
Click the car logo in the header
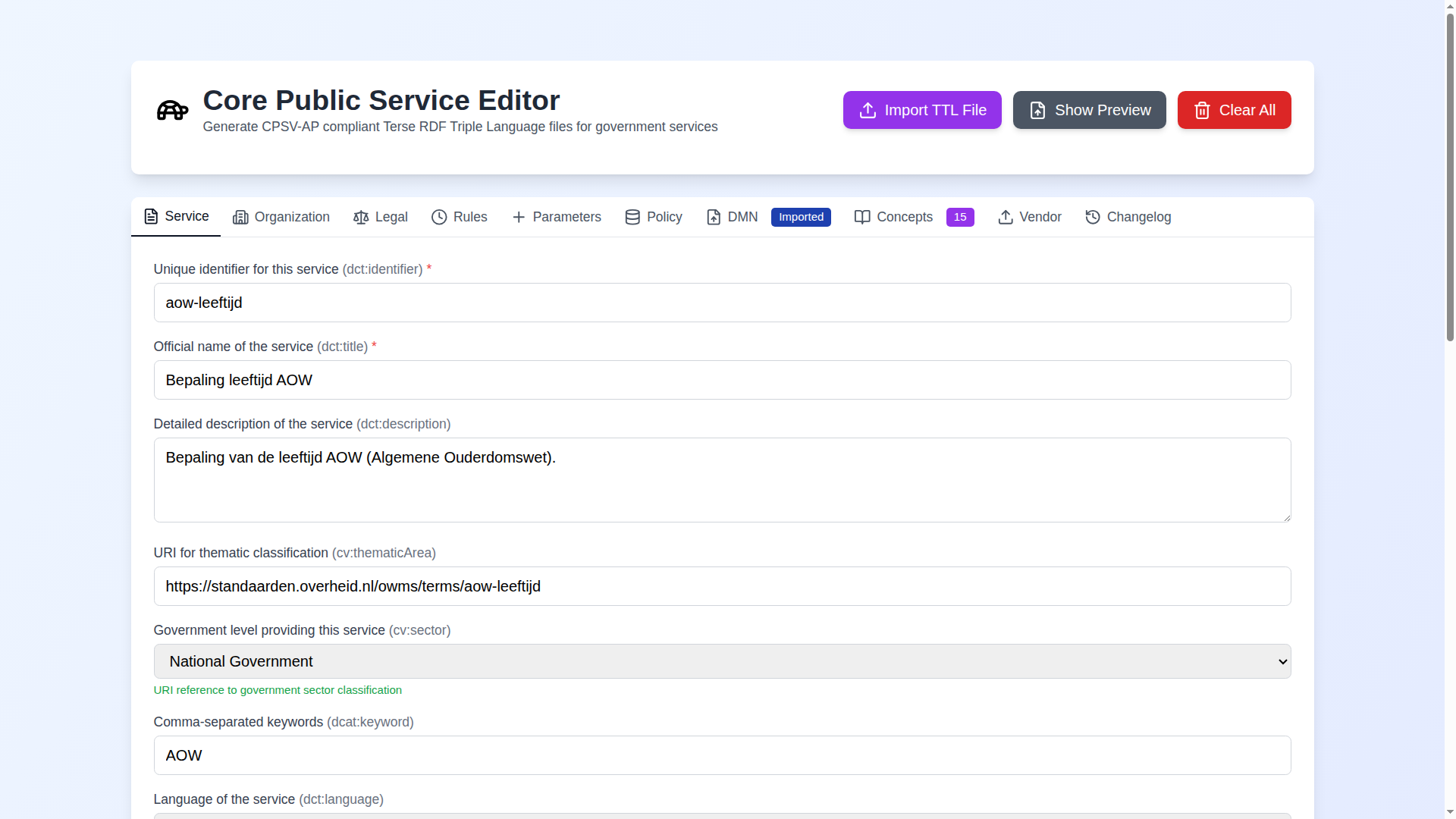(172, 111)
